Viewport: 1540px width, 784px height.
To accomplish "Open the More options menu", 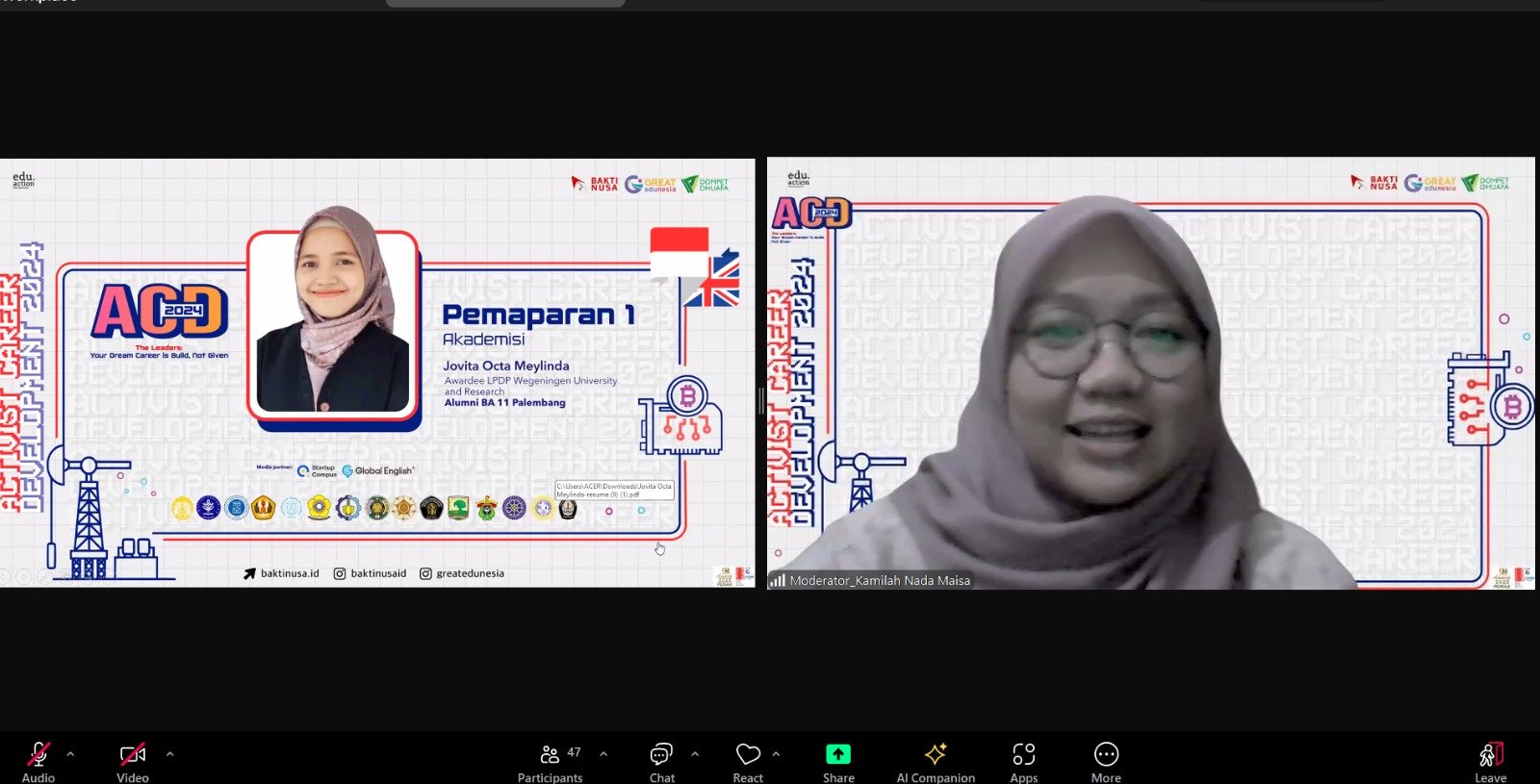I will (x=1106, y=754).
